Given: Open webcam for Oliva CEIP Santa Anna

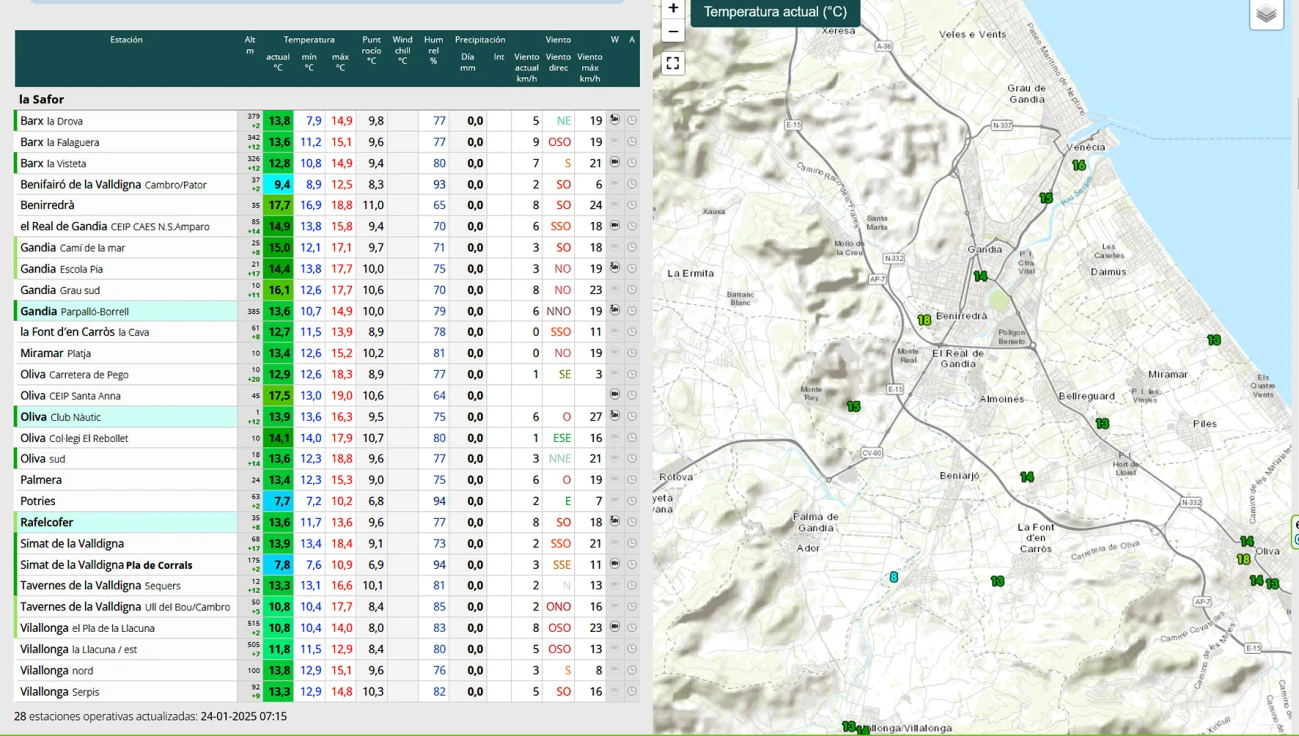Looking at the screenshot, I should (615, 395).
